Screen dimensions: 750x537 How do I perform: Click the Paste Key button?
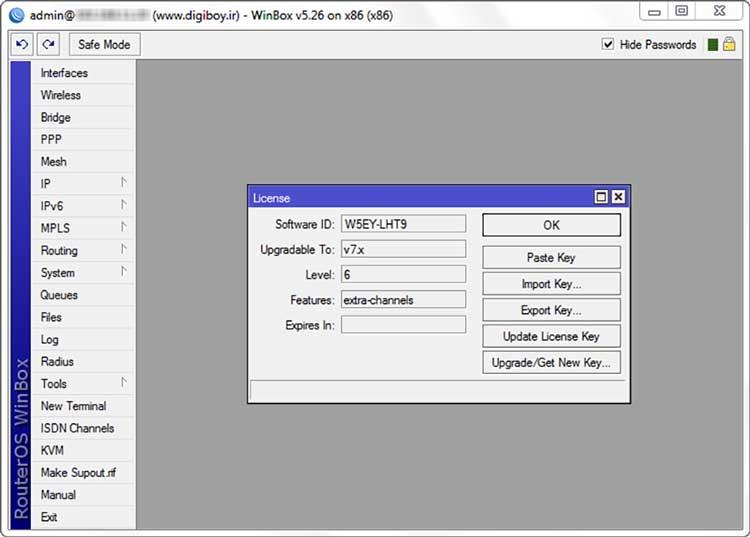[551, 257]
